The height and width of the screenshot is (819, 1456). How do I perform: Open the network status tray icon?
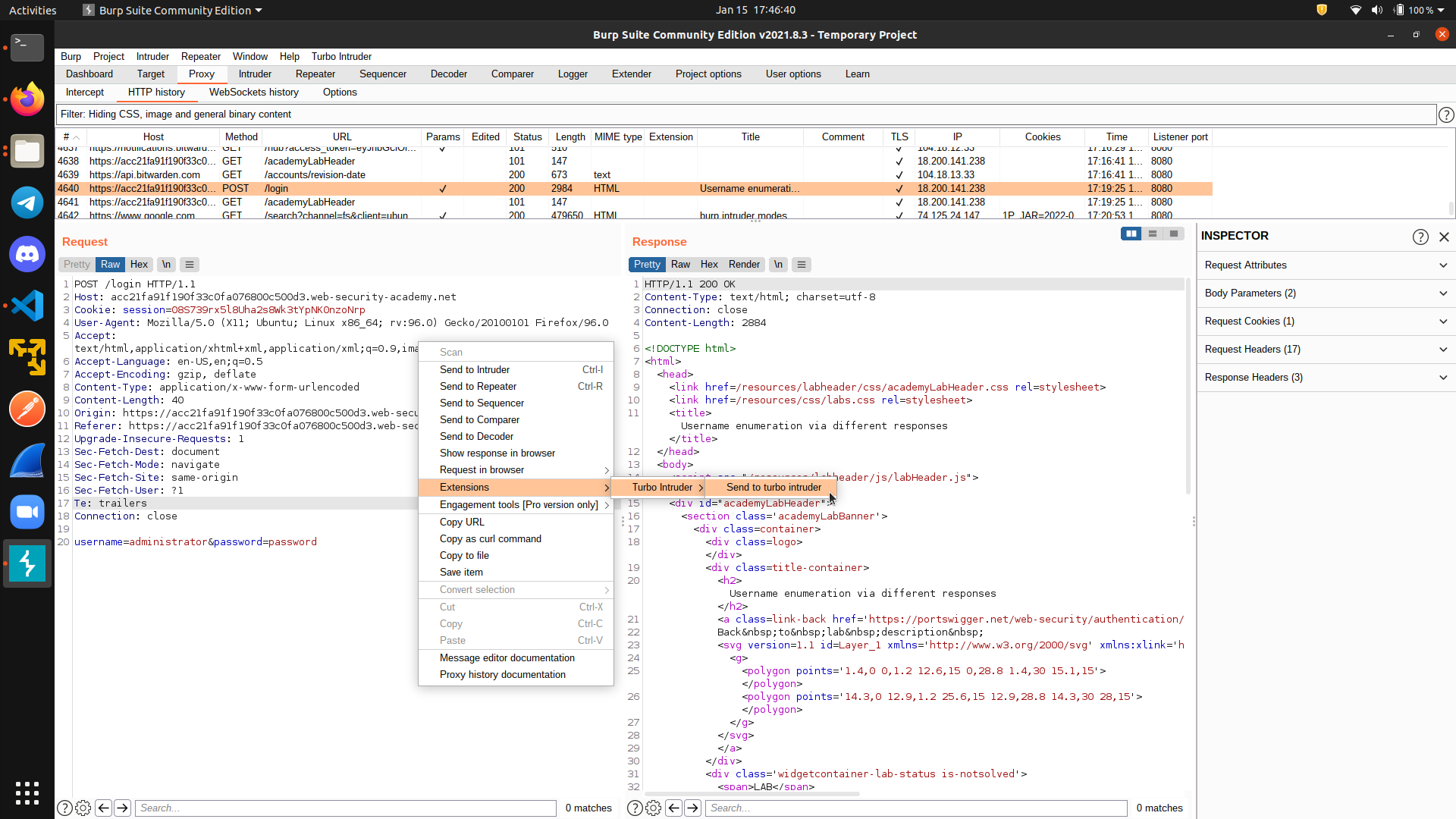(1355, 10)
